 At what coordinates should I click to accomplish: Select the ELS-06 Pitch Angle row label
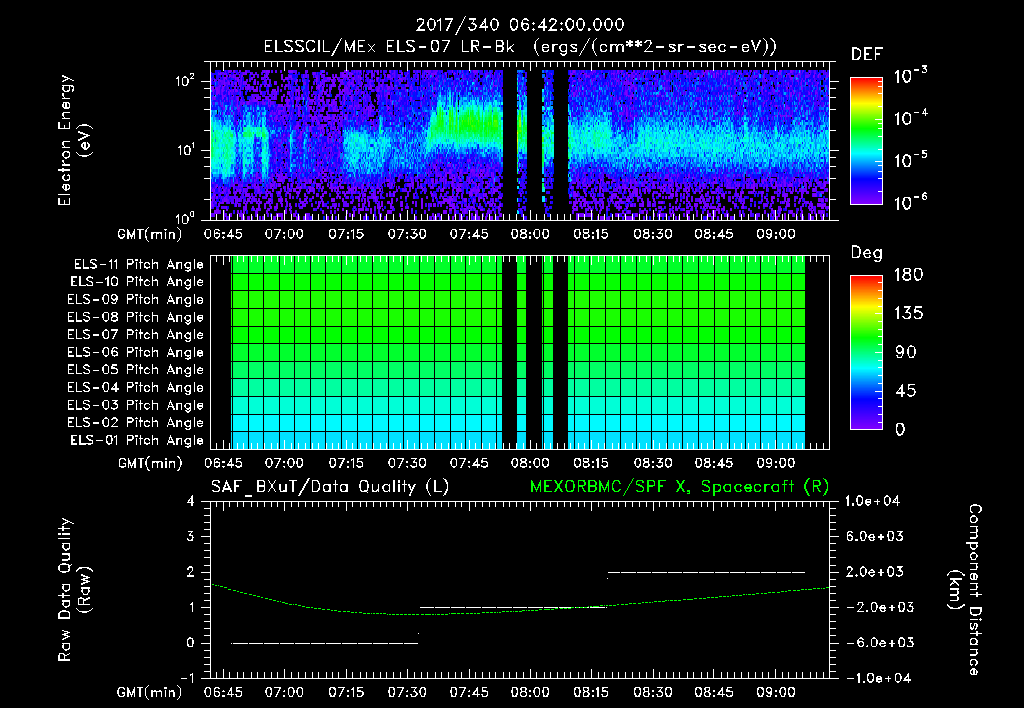click(136, 353)
